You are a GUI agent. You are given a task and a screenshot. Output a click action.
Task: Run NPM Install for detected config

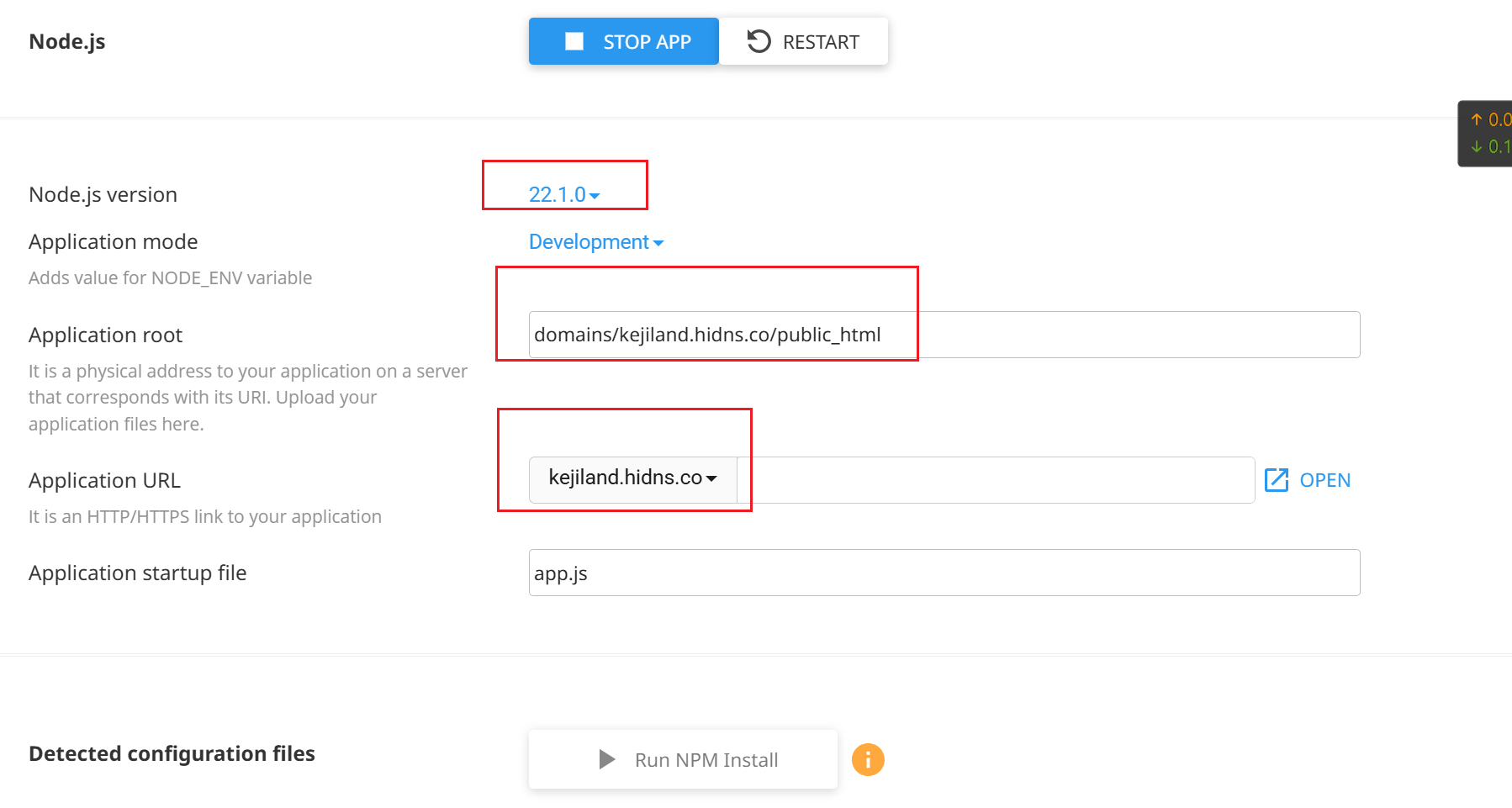(x=683, y=759)
